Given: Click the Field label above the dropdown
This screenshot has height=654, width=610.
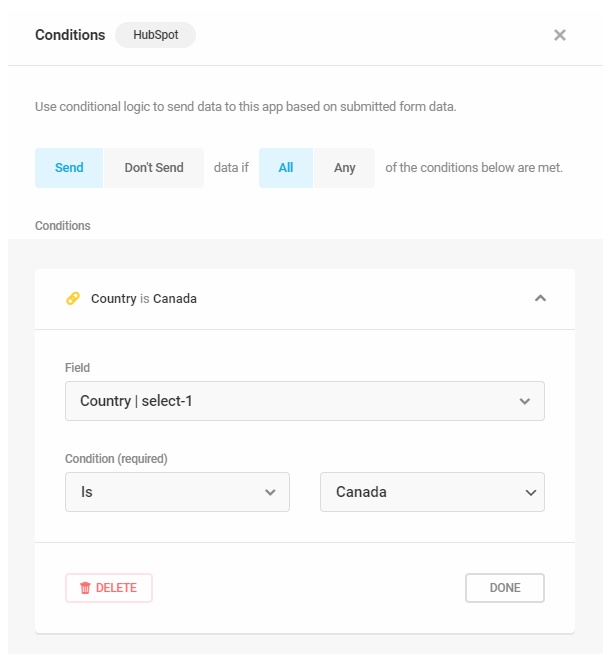Looking at the screenshot, I should 78,368.
